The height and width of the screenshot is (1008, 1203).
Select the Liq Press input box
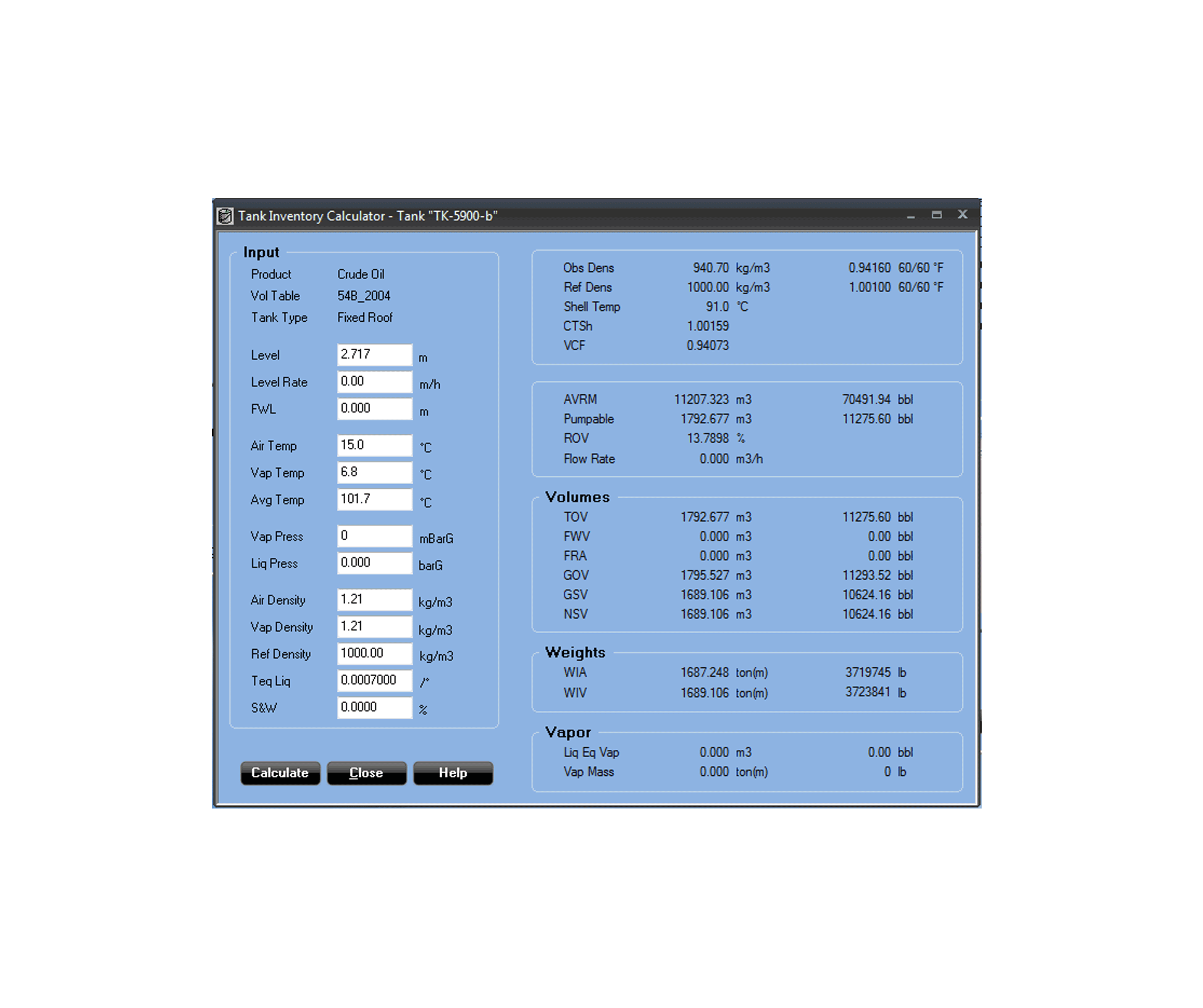(x=374, y=562)
